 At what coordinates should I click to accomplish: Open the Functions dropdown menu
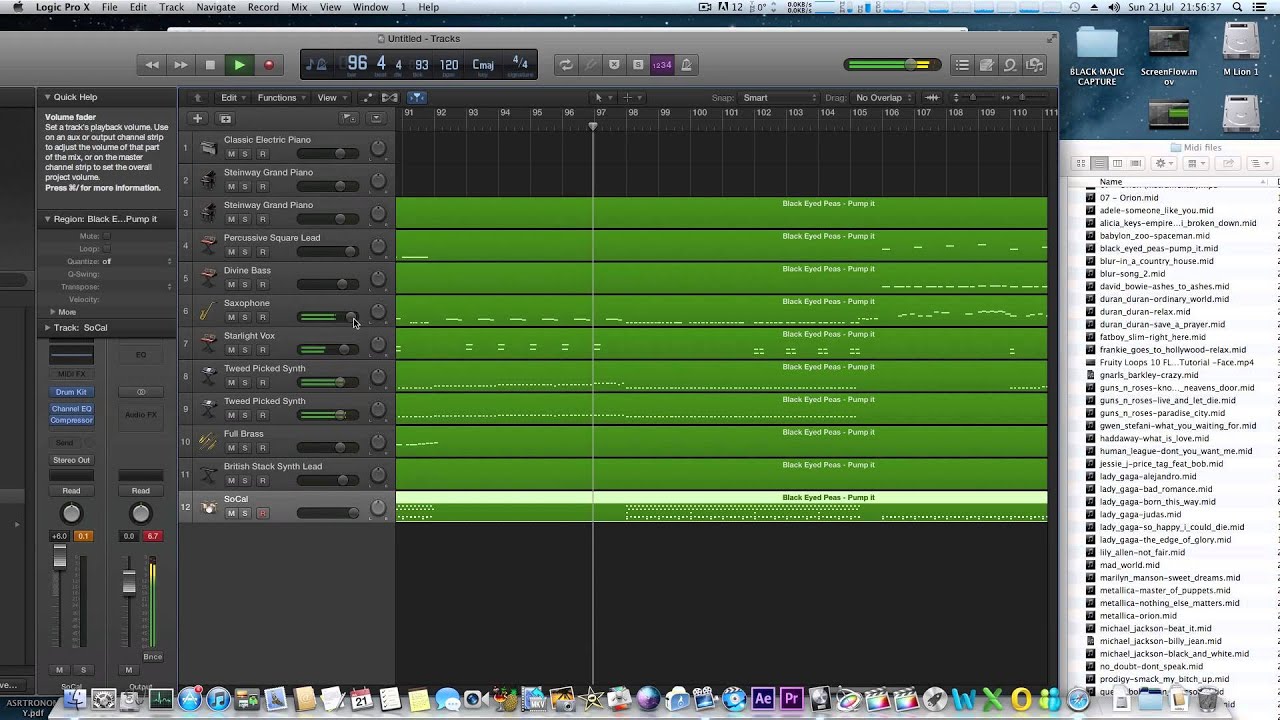click(280, 97)
